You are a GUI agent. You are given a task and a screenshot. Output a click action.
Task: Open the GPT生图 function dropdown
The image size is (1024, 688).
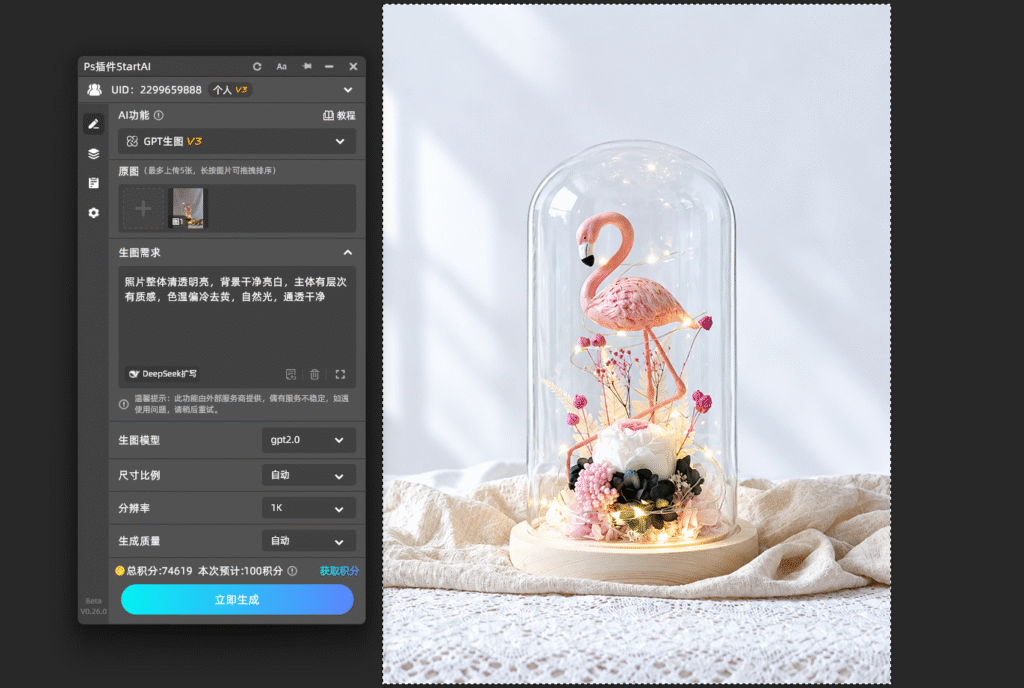tap(236, 141)
